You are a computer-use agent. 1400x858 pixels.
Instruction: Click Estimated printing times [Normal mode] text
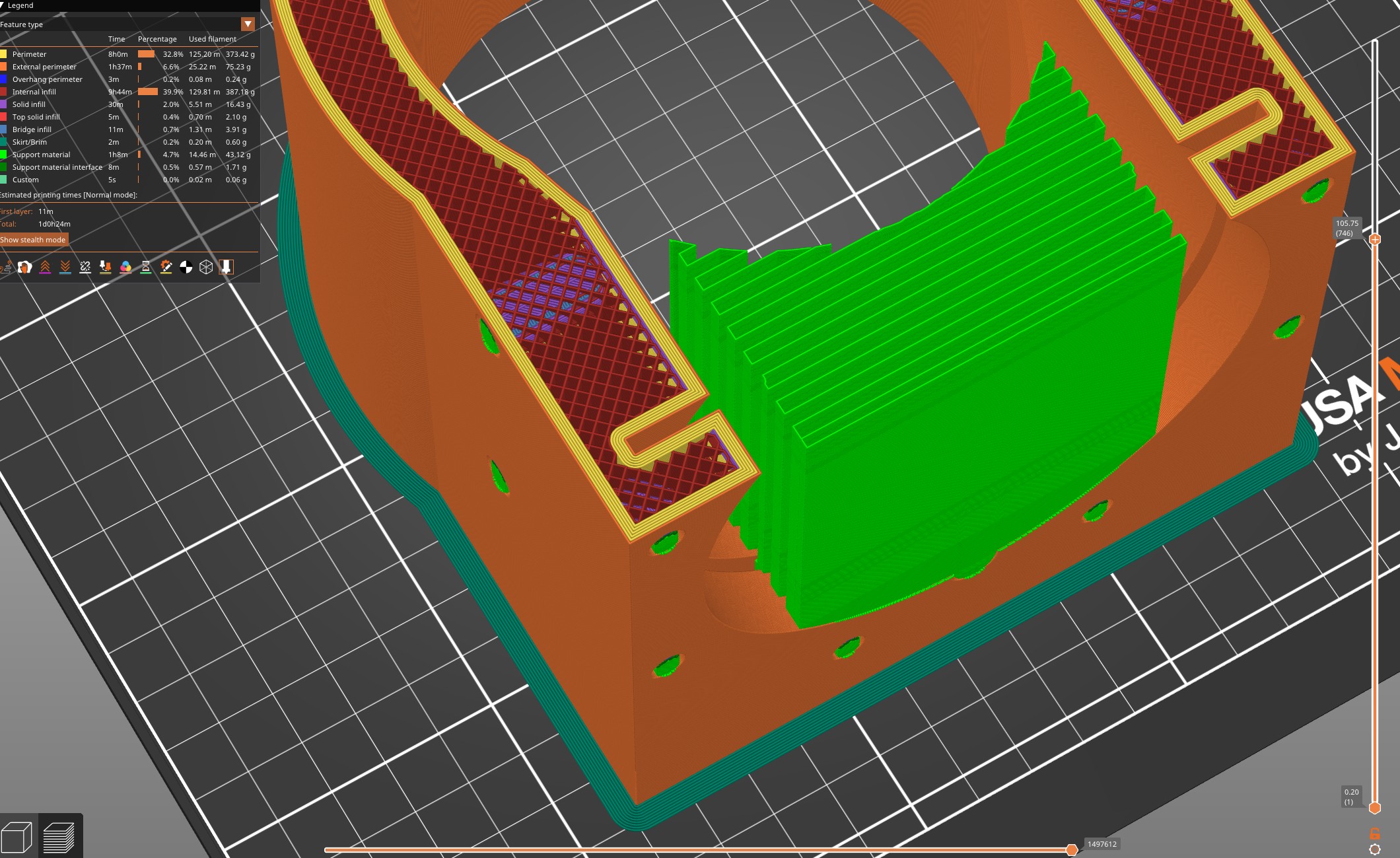(x=69, y=195)
